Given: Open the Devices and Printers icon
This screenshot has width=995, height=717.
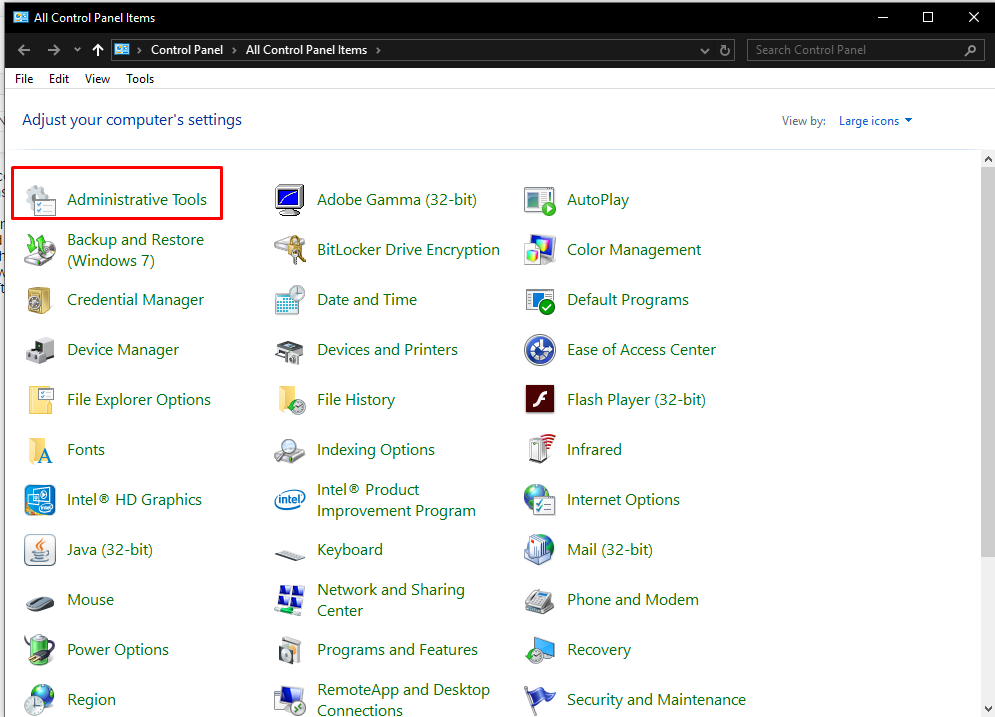Looking at the screenshot, I should coord(289,350).
